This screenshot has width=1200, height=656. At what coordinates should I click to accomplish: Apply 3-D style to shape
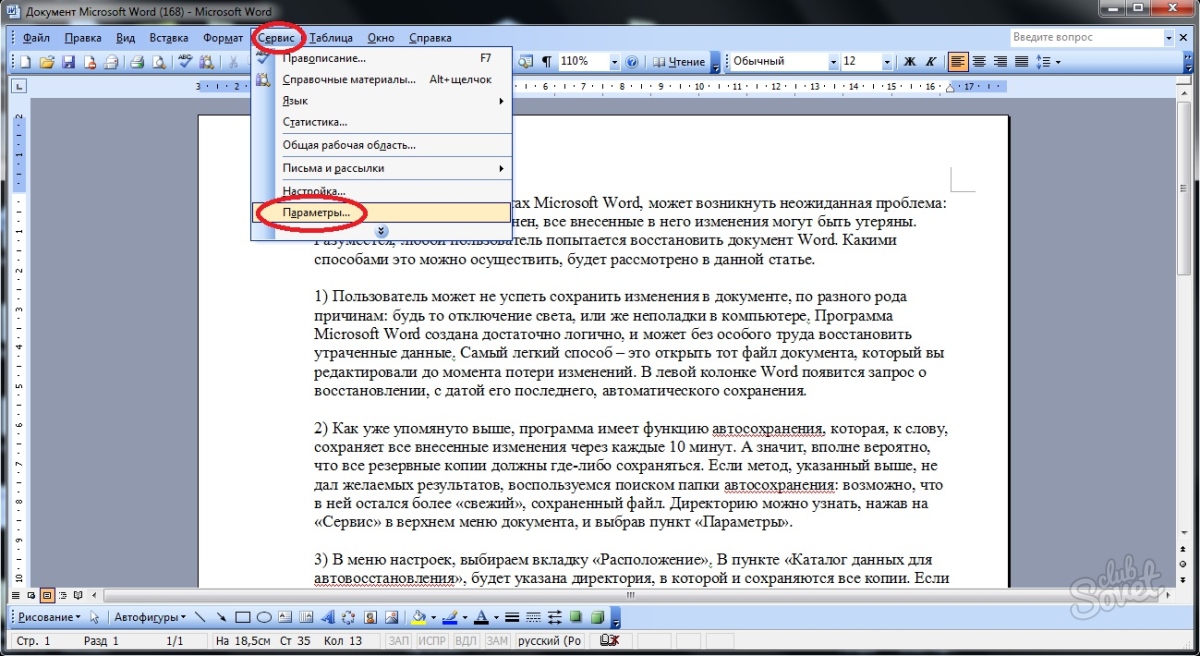[x=596, y=617]
